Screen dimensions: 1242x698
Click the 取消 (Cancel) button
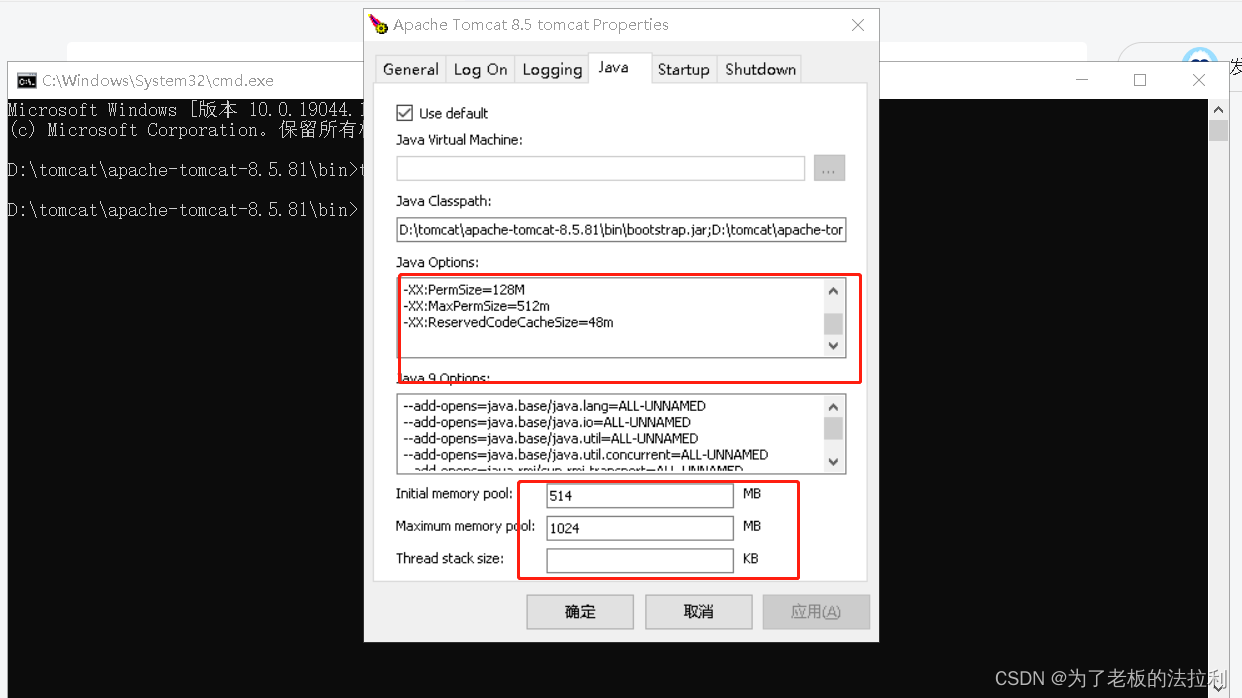click(698, 612)
